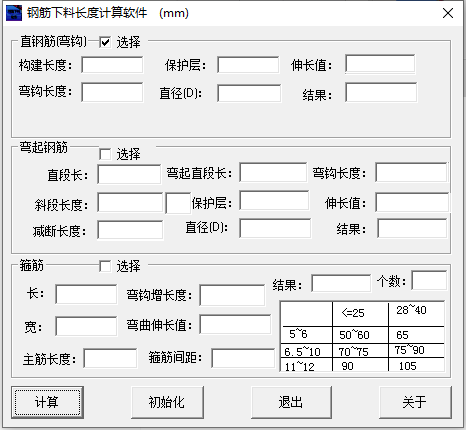Select the 个数 field
Screen dimensions: 466x430
[x=429, y=280]
